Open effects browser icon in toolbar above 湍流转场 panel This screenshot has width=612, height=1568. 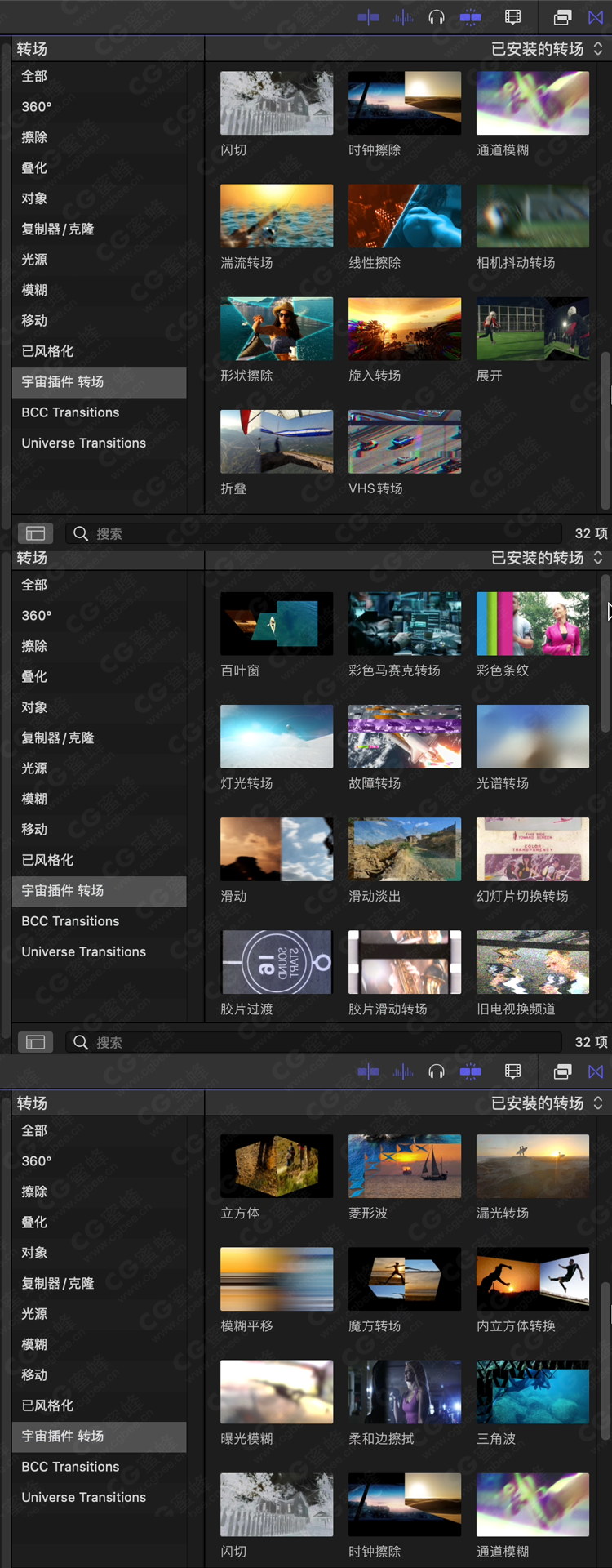[563, 17]
